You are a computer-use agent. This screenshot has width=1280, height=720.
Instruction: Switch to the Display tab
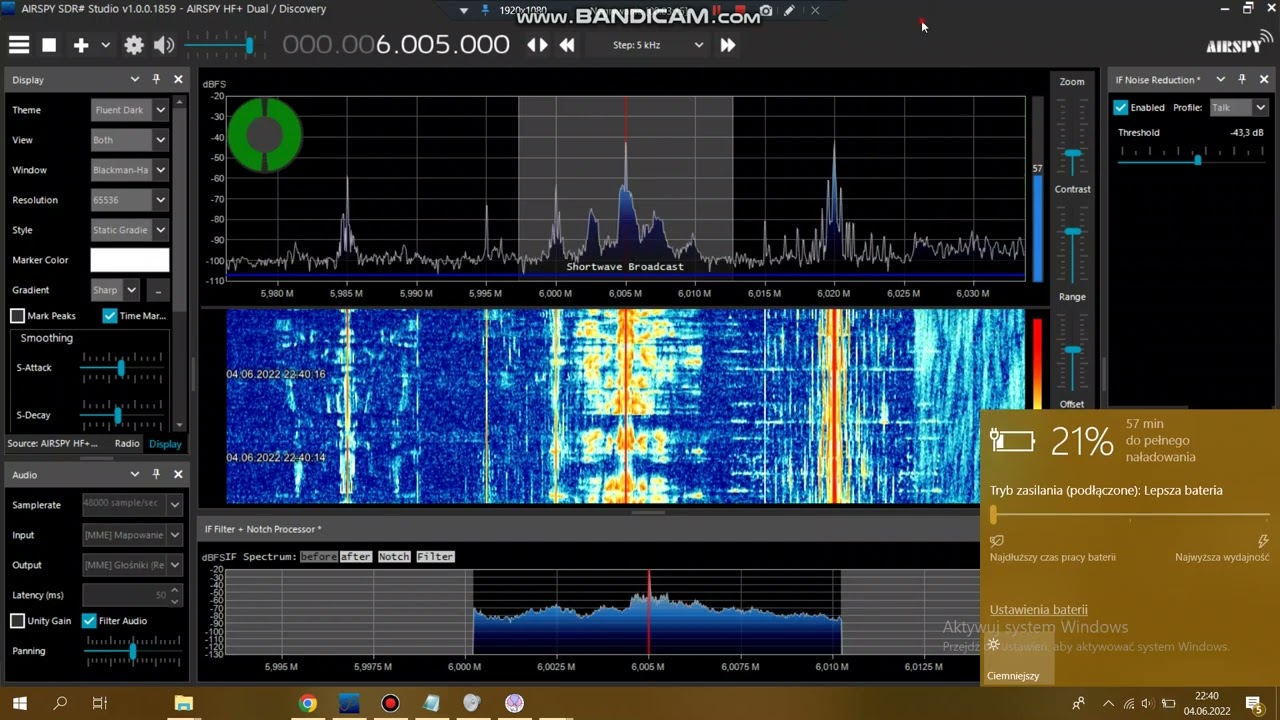166,444
